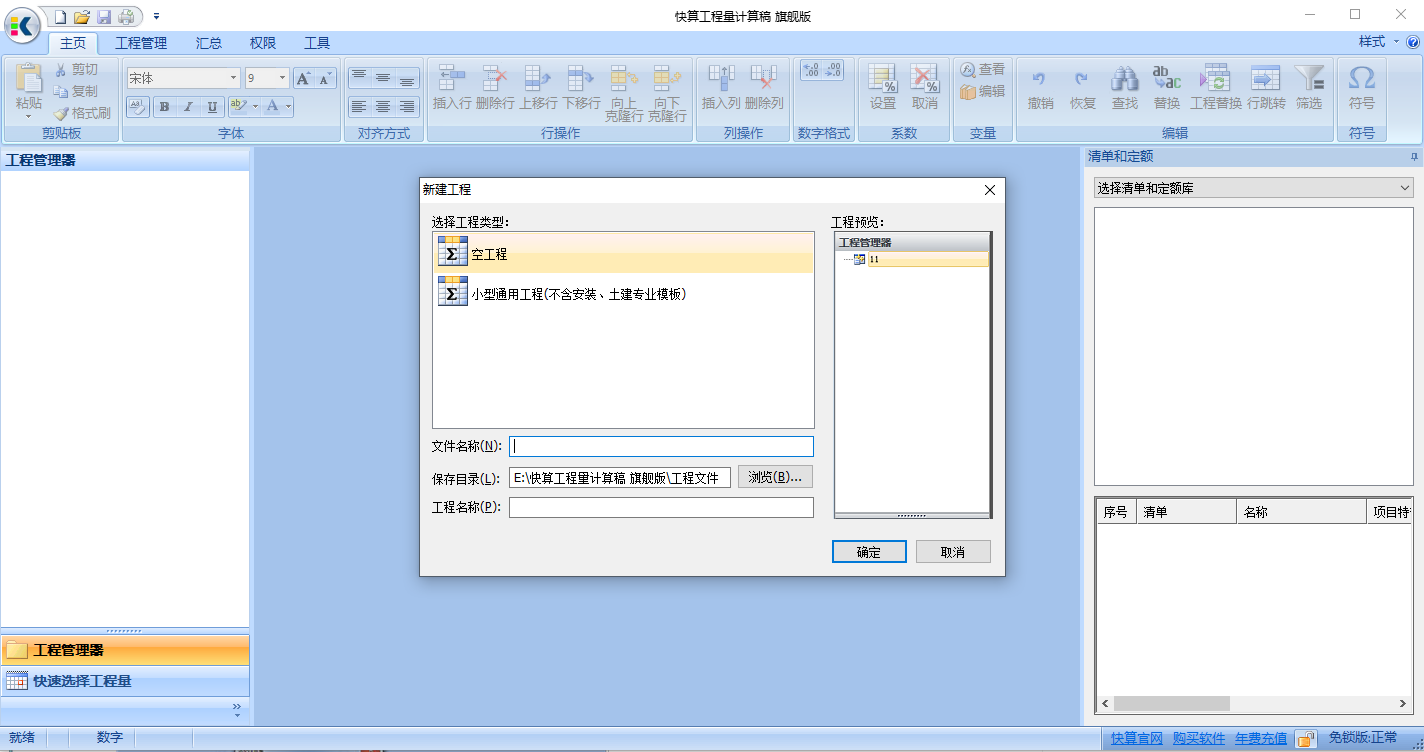Click the 文件名称 filename input field
The width and height of the screenshot is (1424, 752).
660,446
